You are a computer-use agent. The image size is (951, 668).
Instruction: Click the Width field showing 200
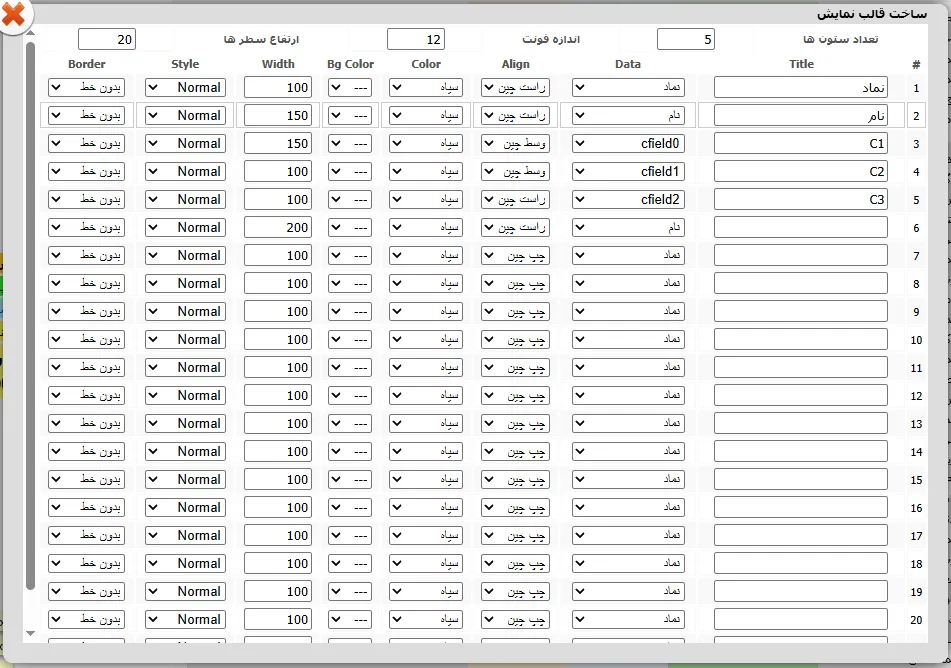pyautogui.click(x=278, y=228)
